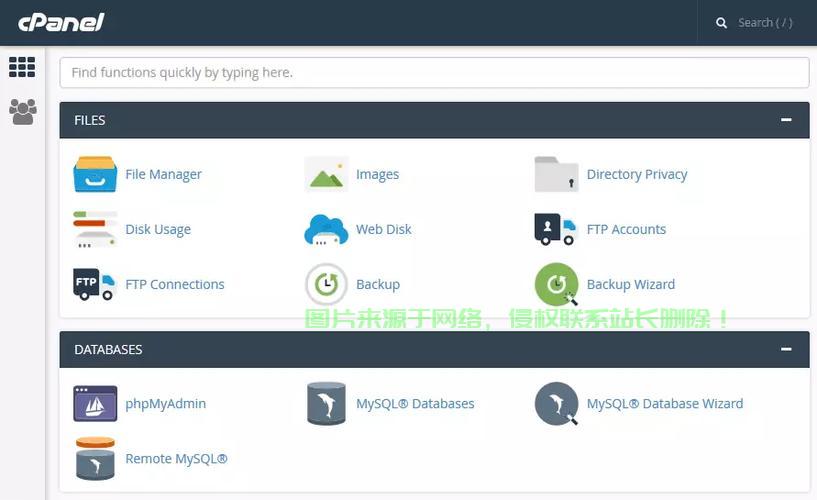Image resolution: width=817 pixels, height=500 pixels.
Task: Open the Images link
Action: pyautogui.click(x=377, y=174)
